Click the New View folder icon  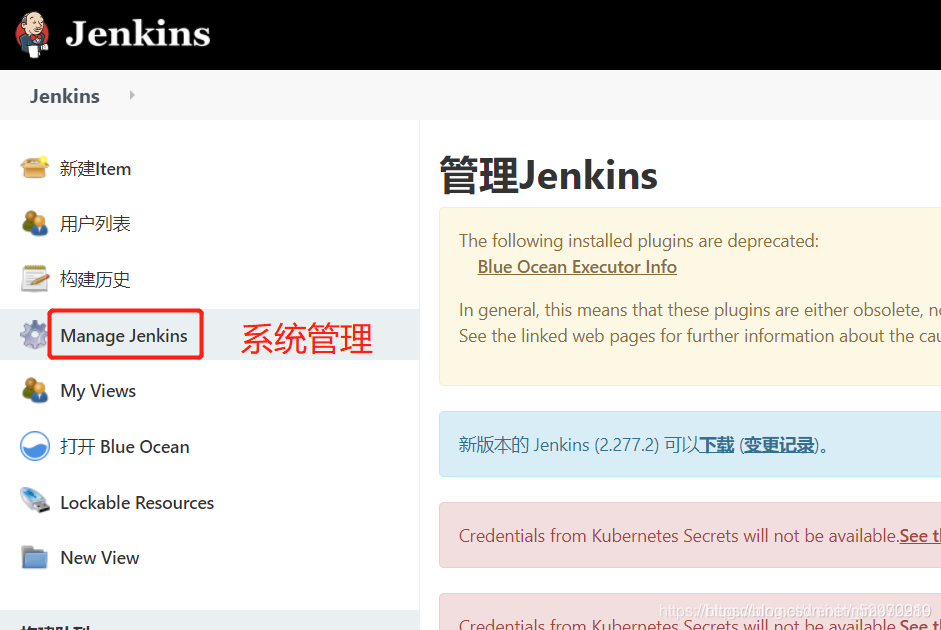pyautogui.click(x=34, y=557)
